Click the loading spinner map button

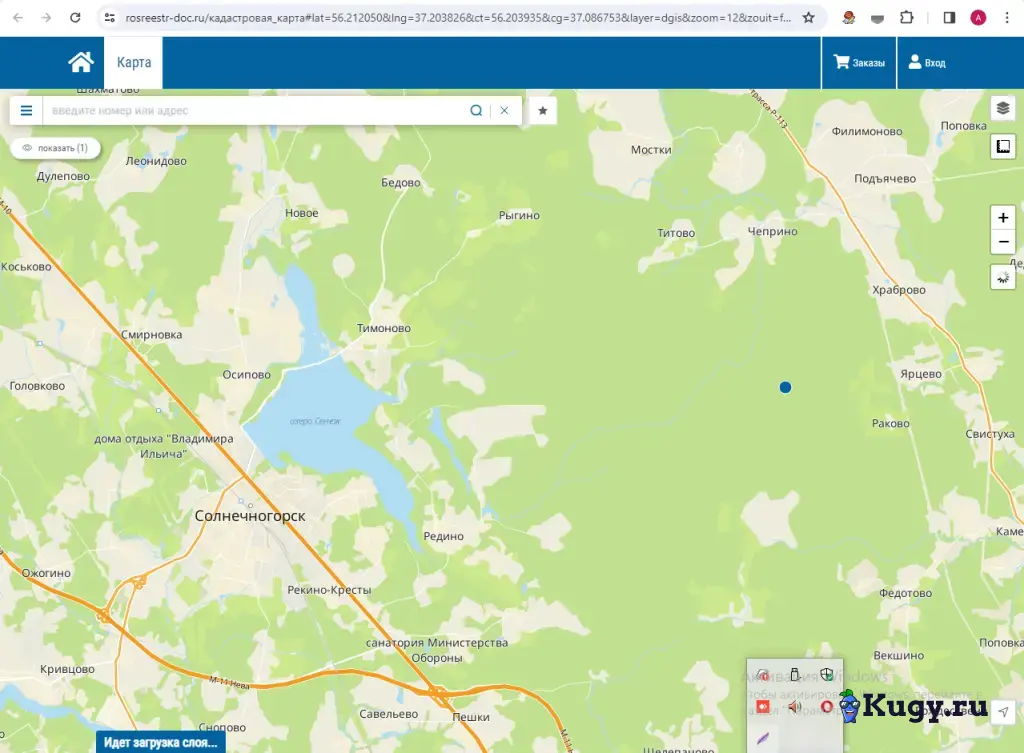1003,278
